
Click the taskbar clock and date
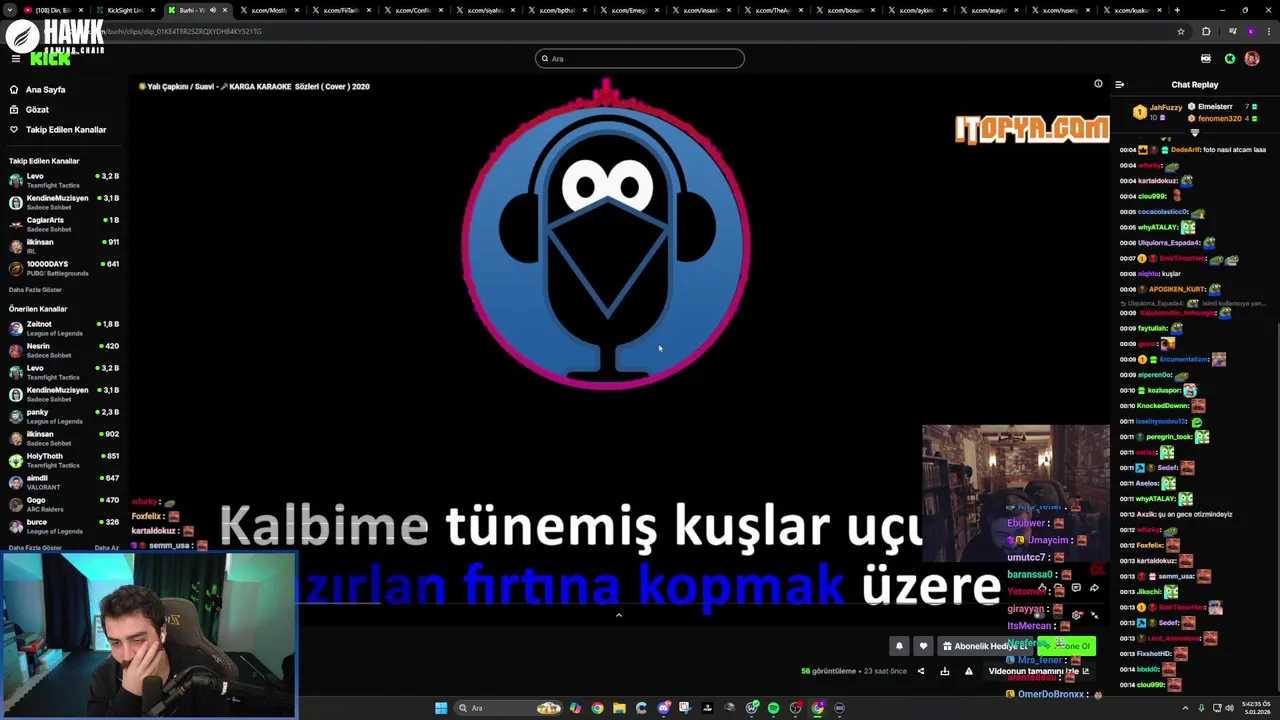coord(1256,708)
